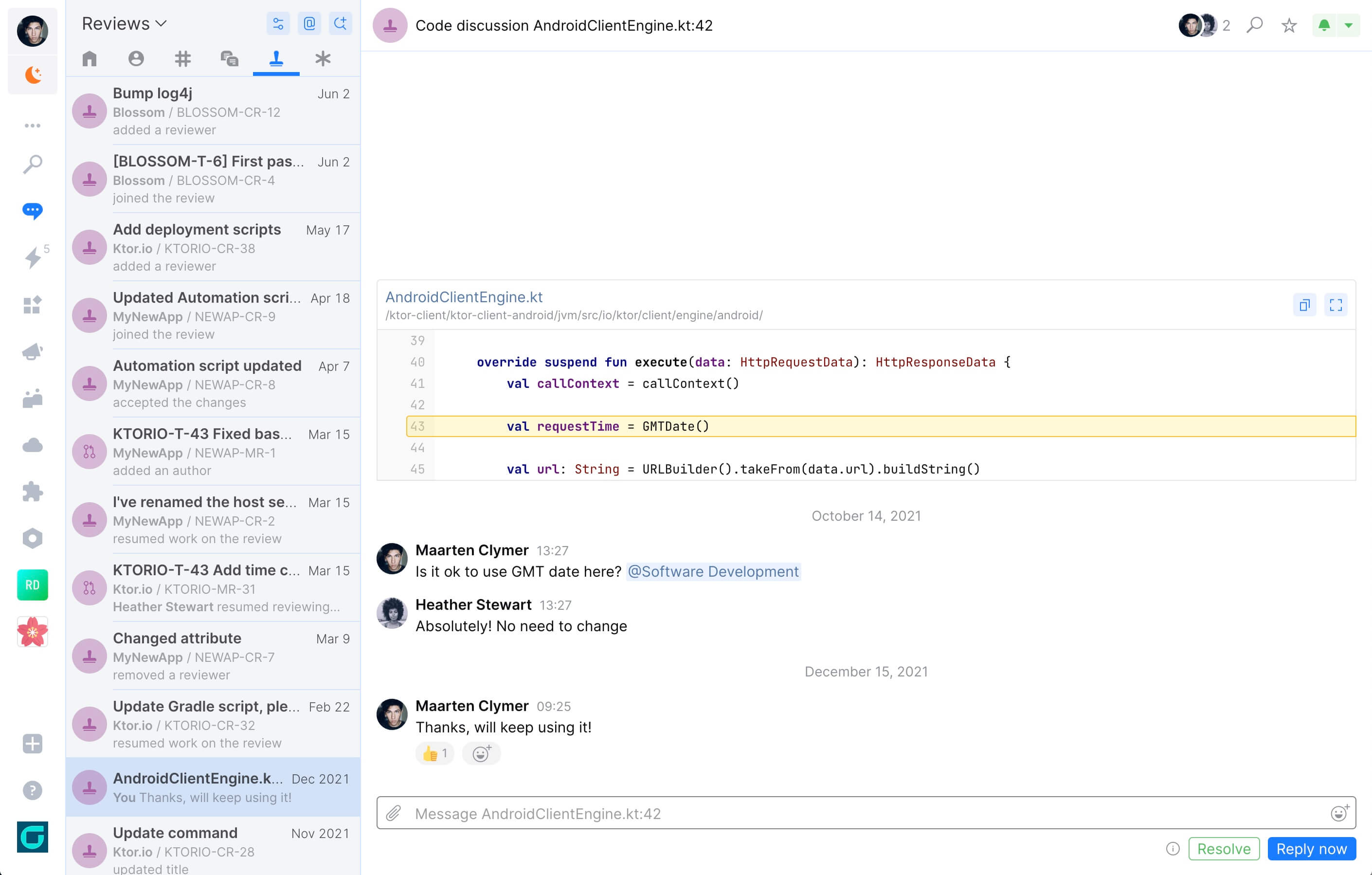Image resolution: width=1372 pixels, height=875 pixels.
Task: Open search in the left sidebar
Action: [33, 164]
